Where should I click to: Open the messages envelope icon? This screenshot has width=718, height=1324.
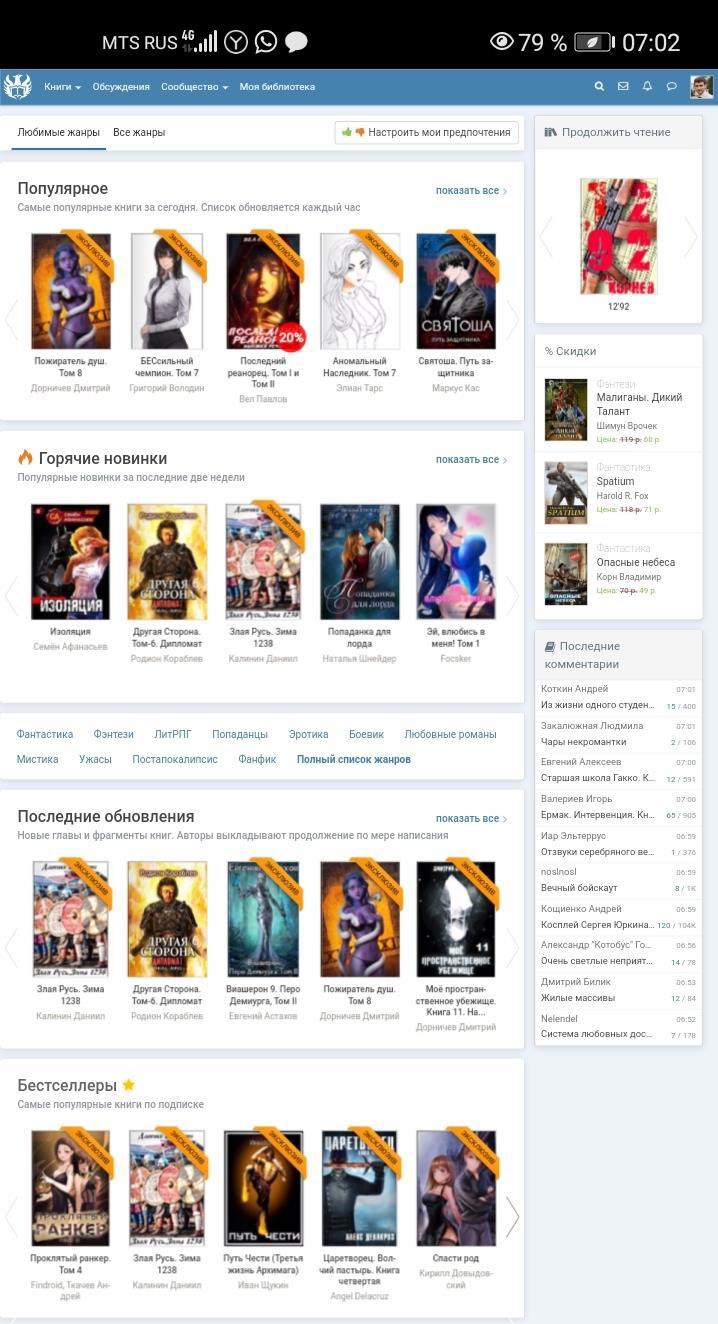[623, 87]
